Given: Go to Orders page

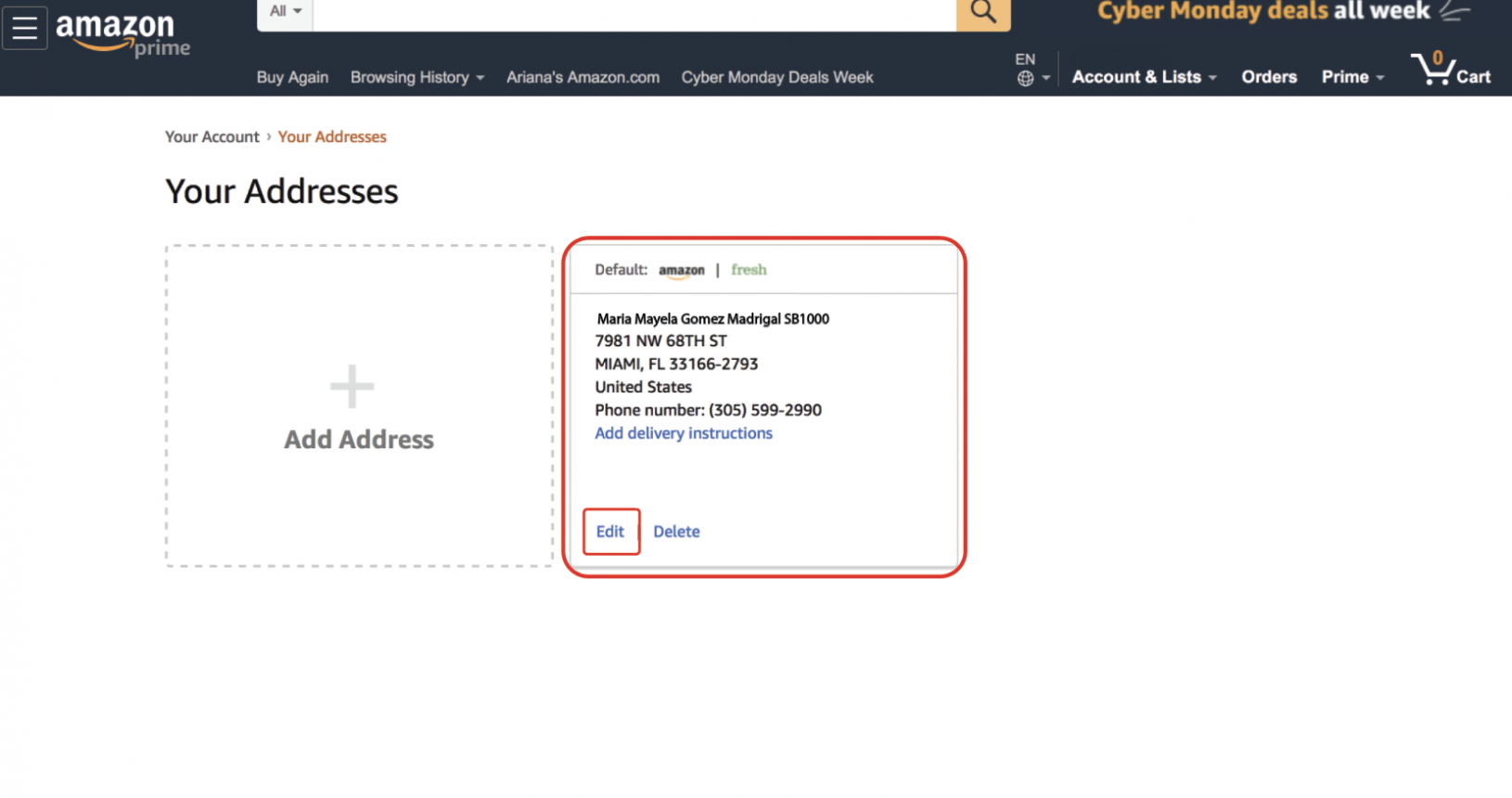Looking at the screenshot, I should click(x=1269, y=77).
